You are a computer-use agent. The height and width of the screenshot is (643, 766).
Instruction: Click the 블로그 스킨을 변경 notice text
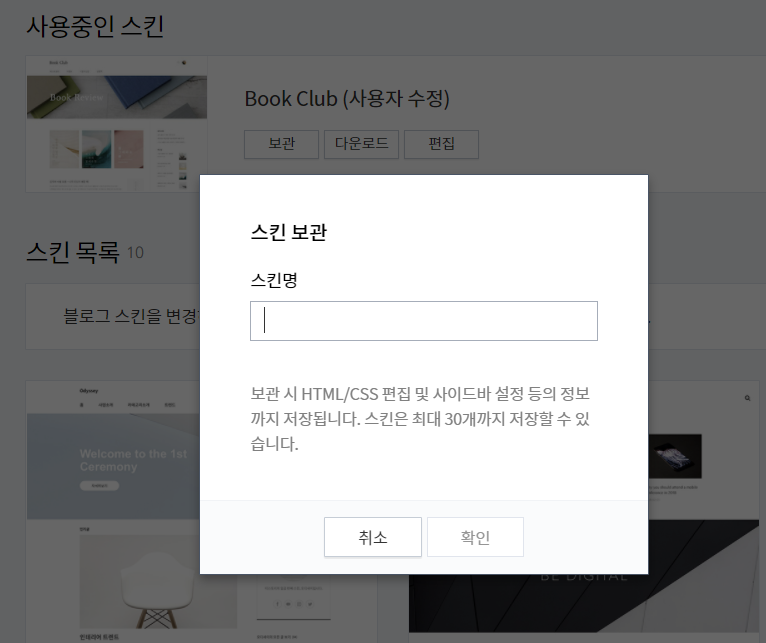click(131, 316)
